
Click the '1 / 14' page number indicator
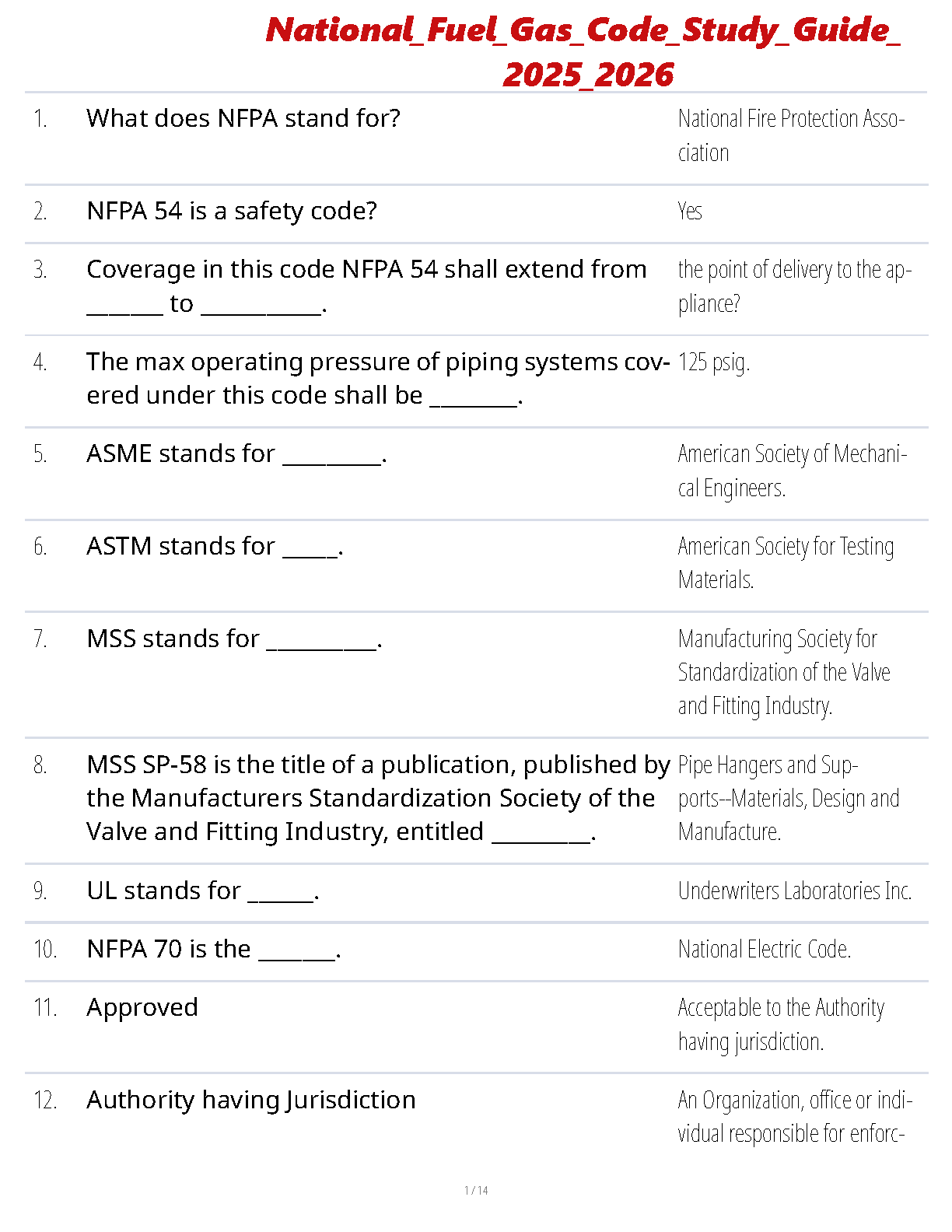(x=476, y=1190)
